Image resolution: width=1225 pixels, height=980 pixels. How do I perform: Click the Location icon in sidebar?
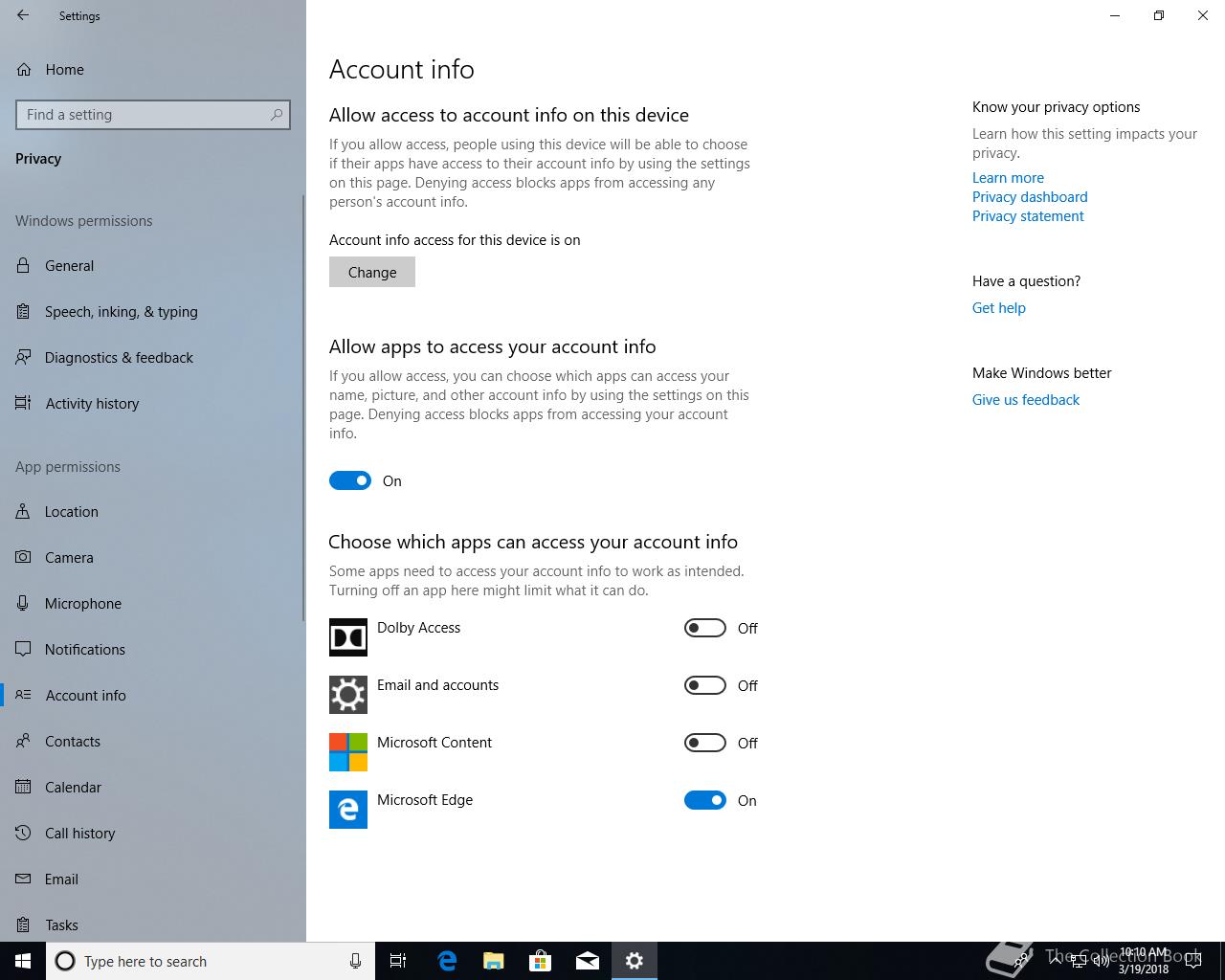point(23,511)
